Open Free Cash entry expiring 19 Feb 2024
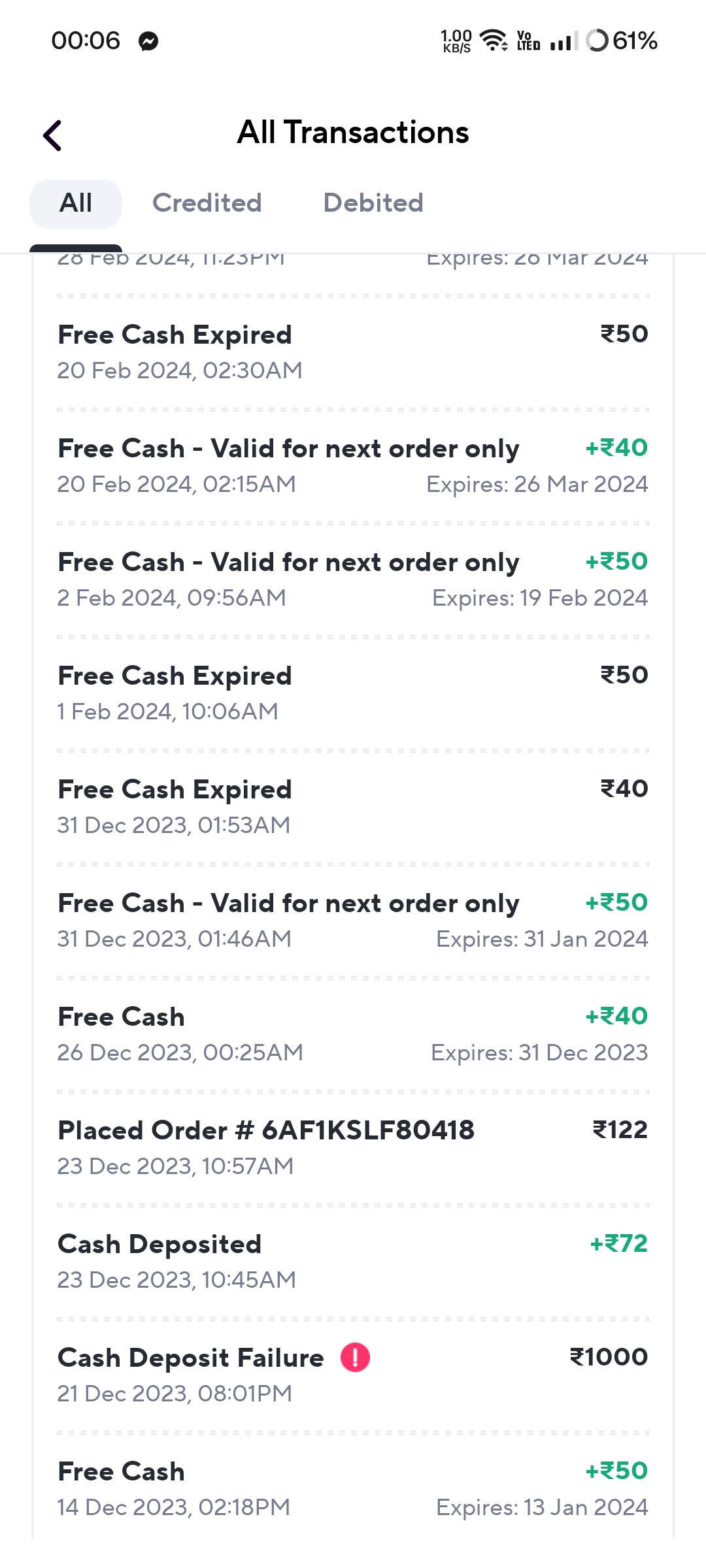The height and width of the screenshot is (1568, 706). pos(353,580)
